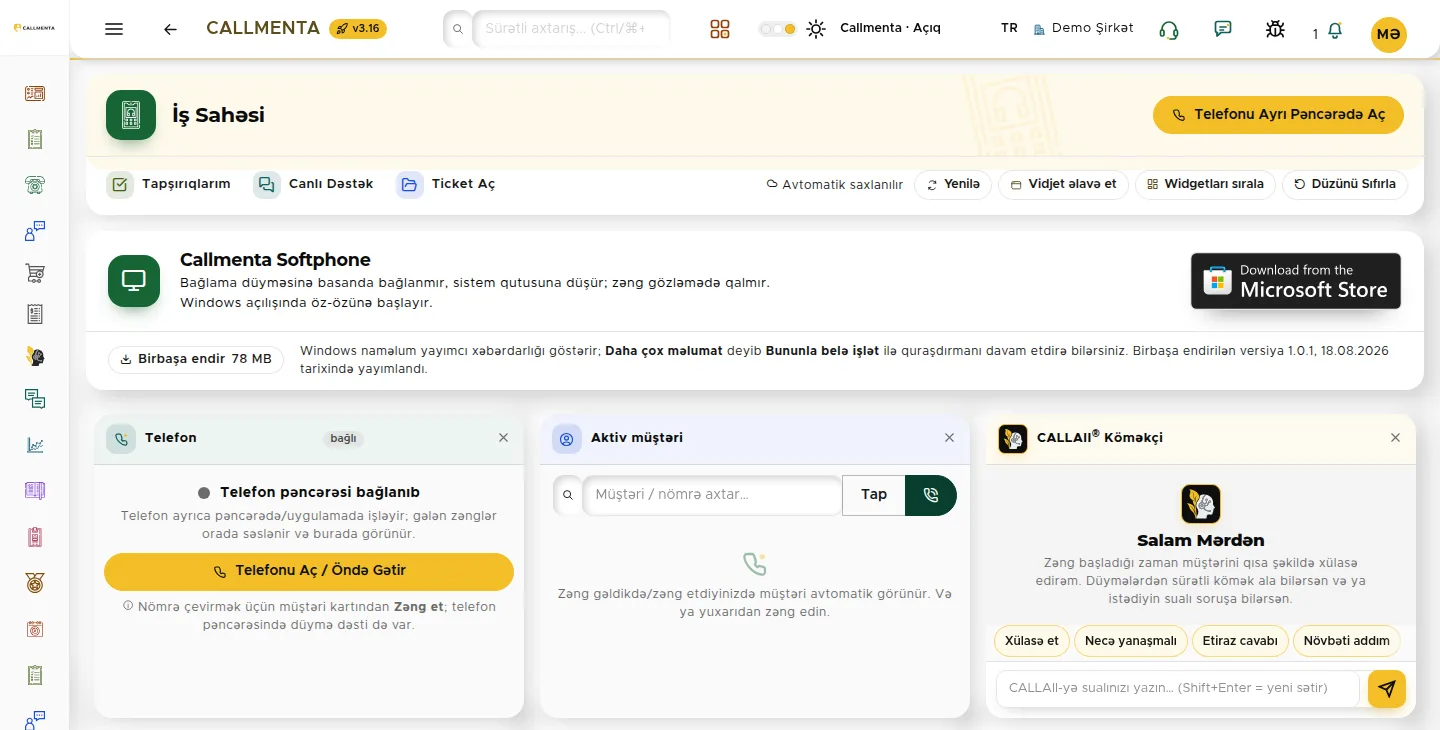
Task: Click the CALLAII brain logo above Salam Mərdən
Action: coord(1201,504)
